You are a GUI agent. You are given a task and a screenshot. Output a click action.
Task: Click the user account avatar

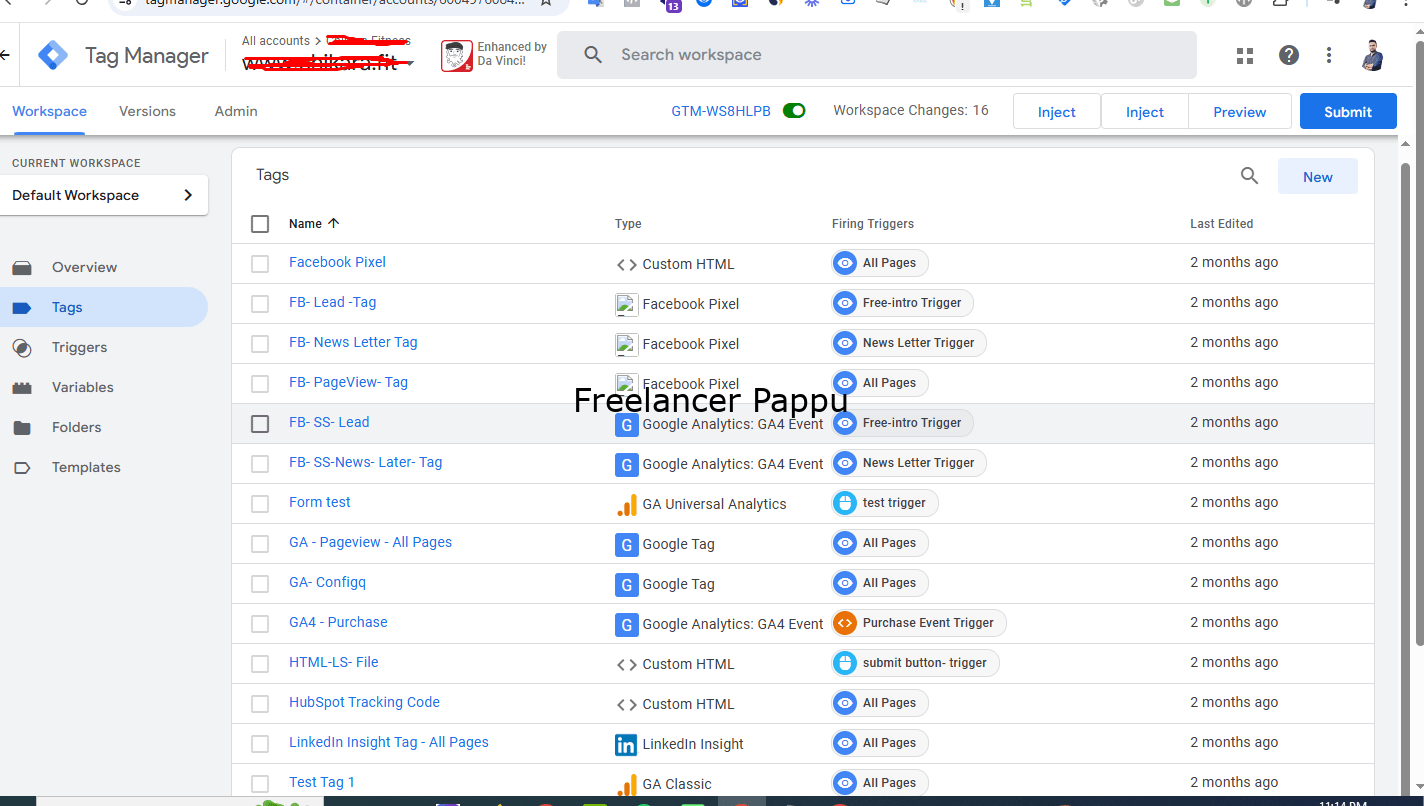tap(1373, 55)
